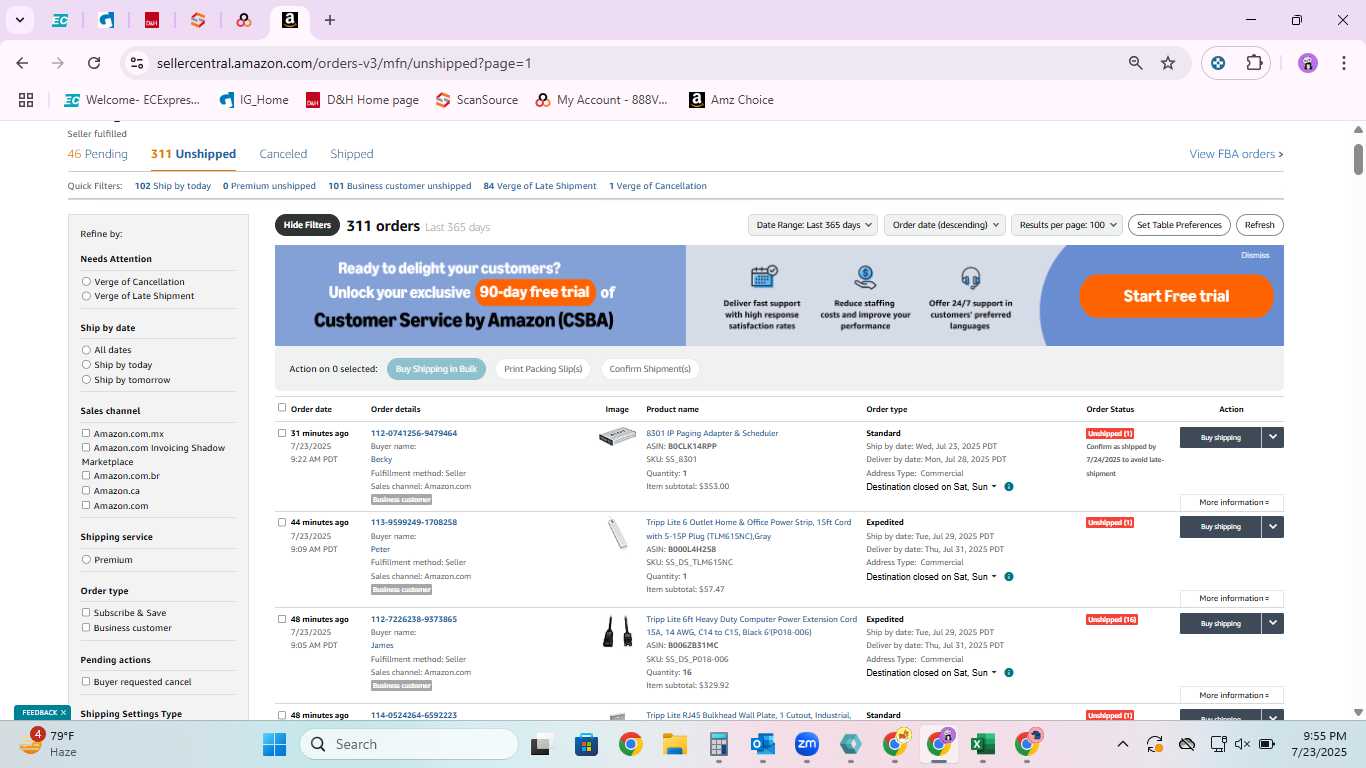Screen dimensions: 1366x768
Task: Open Order date (descending) sort dropdown
Action: pos(944,225)
